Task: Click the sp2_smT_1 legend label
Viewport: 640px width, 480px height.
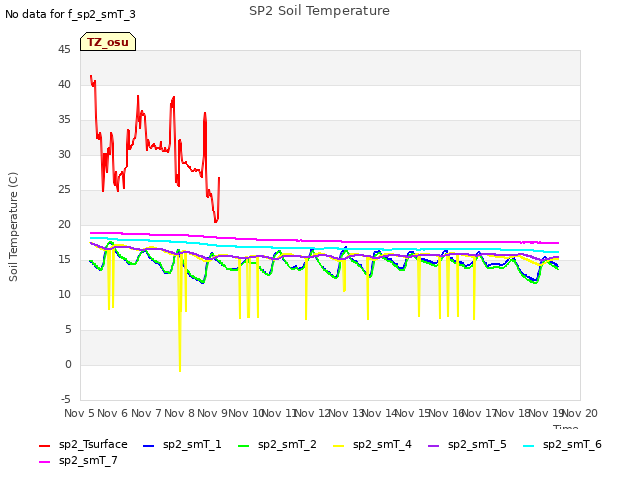Action: tap(192, 444)
